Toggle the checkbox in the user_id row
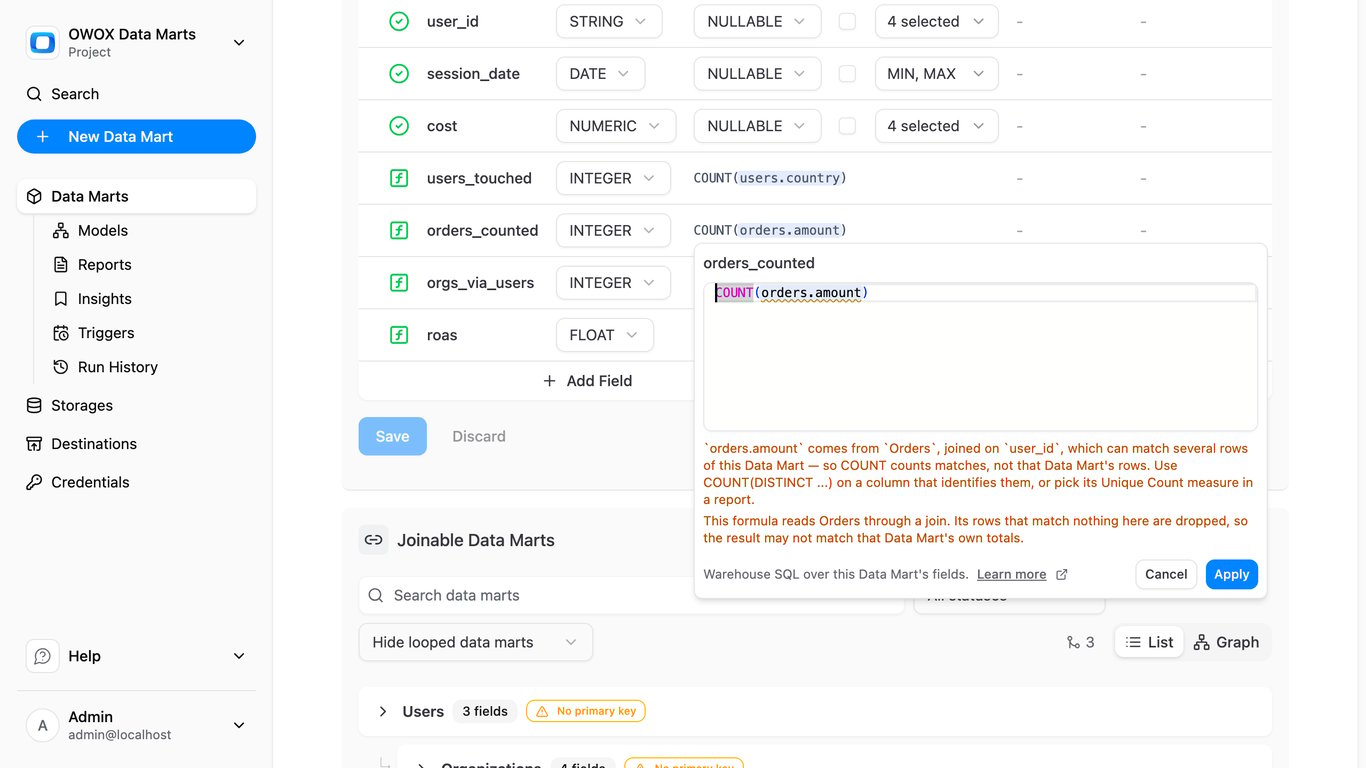The image size is (1366, 768). (847, 21)
